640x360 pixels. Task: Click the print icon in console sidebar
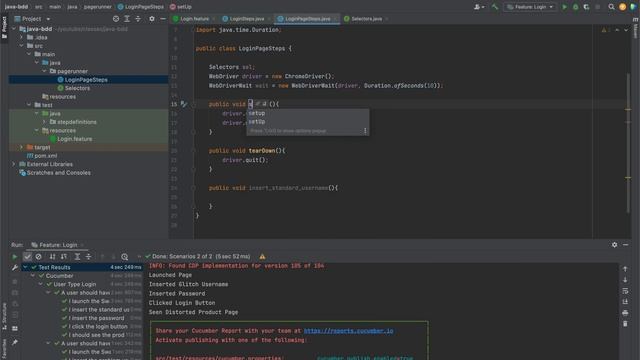tap(625, 313)
